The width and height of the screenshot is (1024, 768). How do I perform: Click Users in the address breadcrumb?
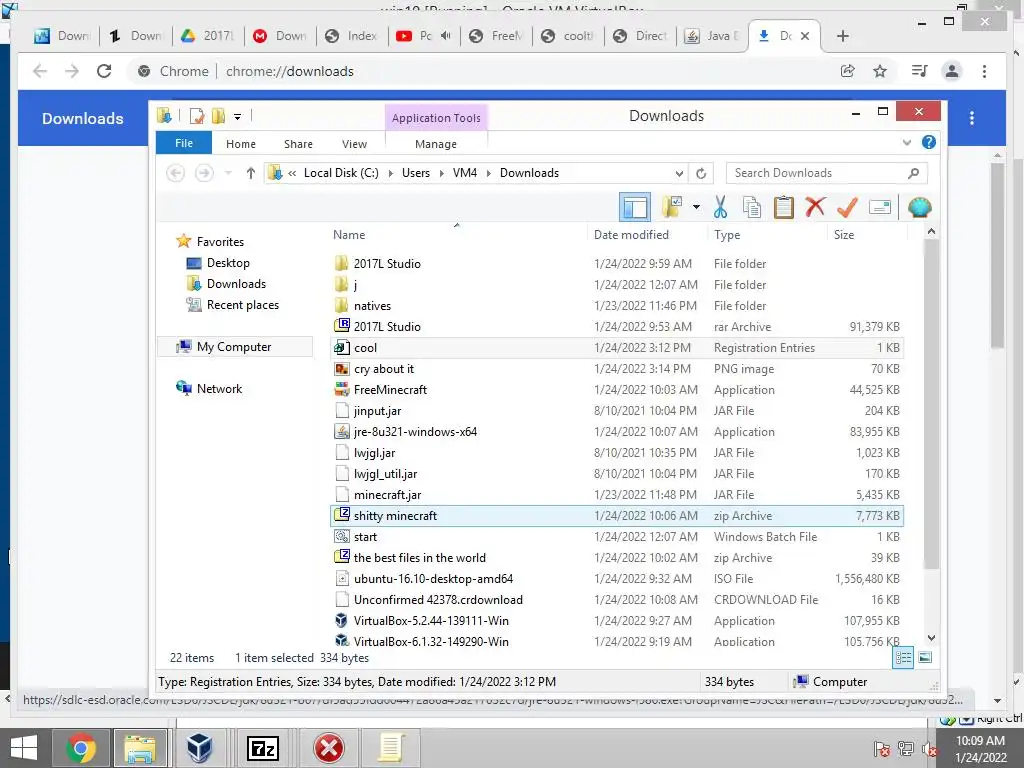(415, 173)
